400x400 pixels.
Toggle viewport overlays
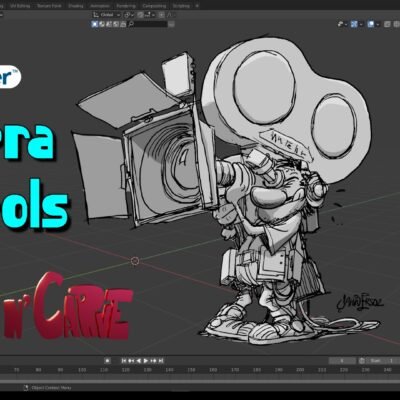click(x=371, y=24)
